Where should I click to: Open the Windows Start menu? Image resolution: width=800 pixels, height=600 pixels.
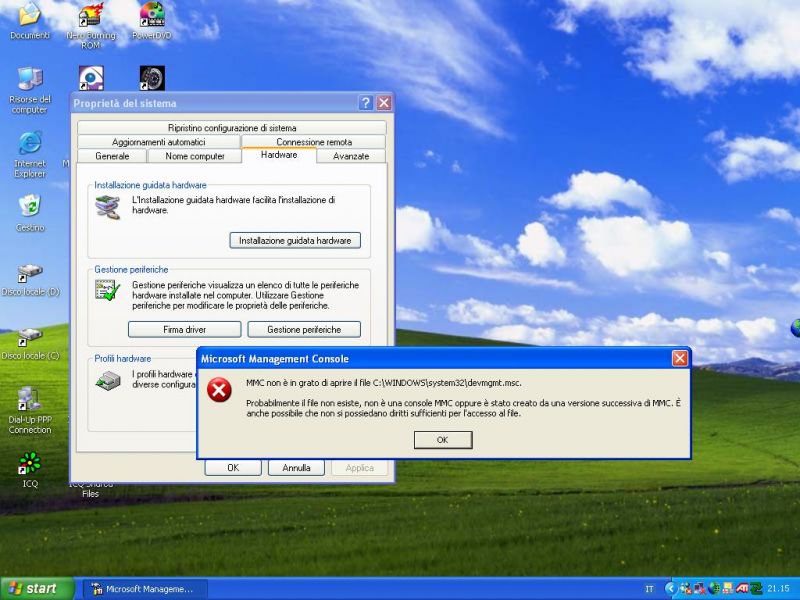coord(37,589)
